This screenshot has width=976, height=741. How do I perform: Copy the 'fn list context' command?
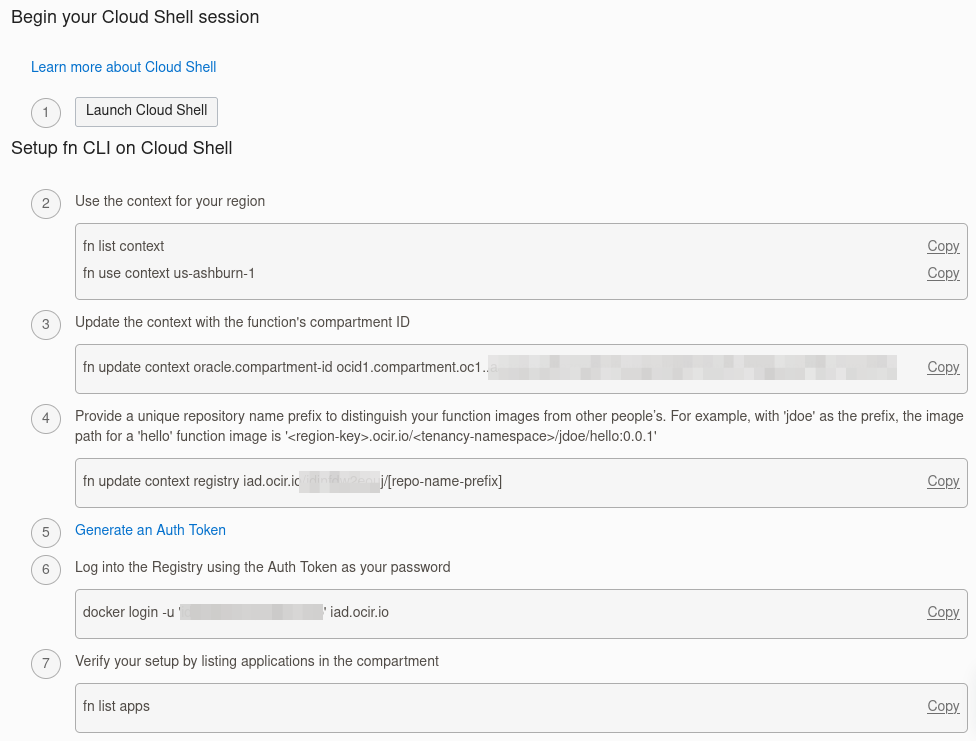click(943, 246)
